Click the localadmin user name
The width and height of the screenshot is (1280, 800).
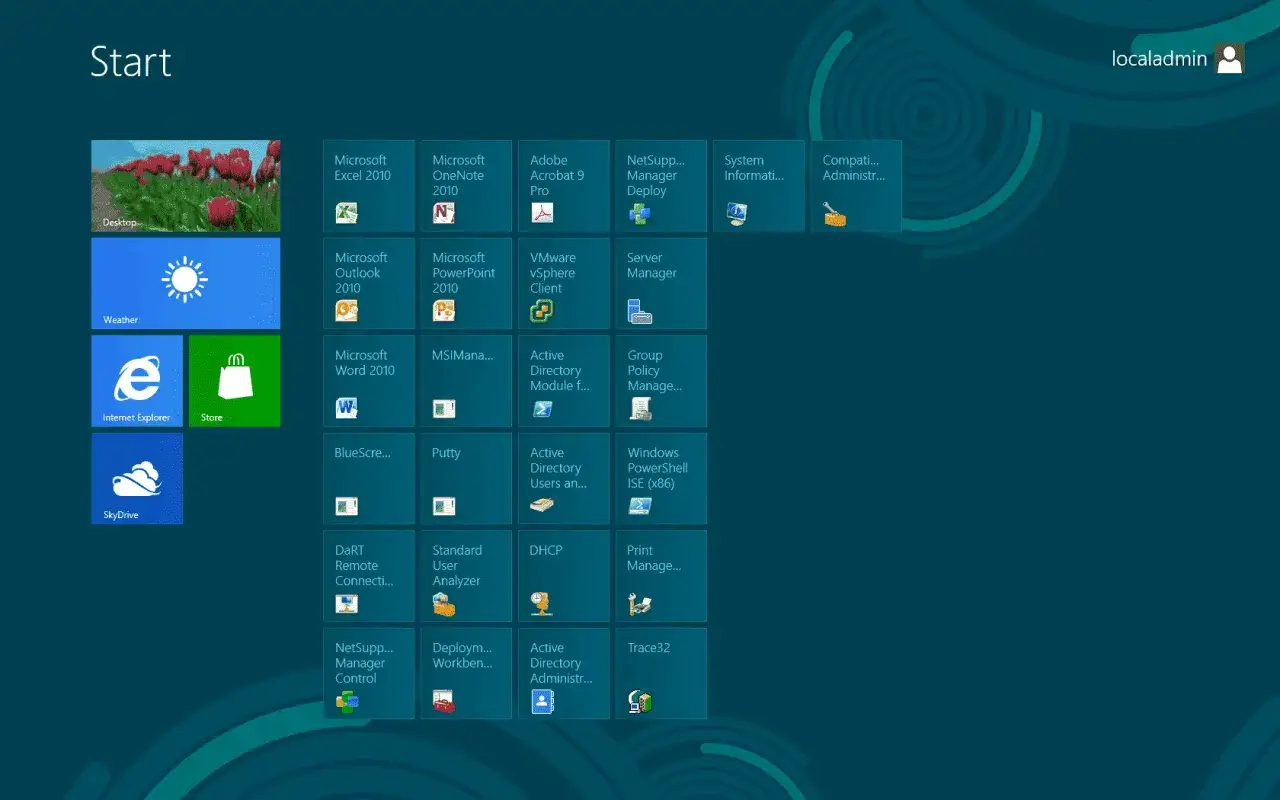tap(1159, 59)
